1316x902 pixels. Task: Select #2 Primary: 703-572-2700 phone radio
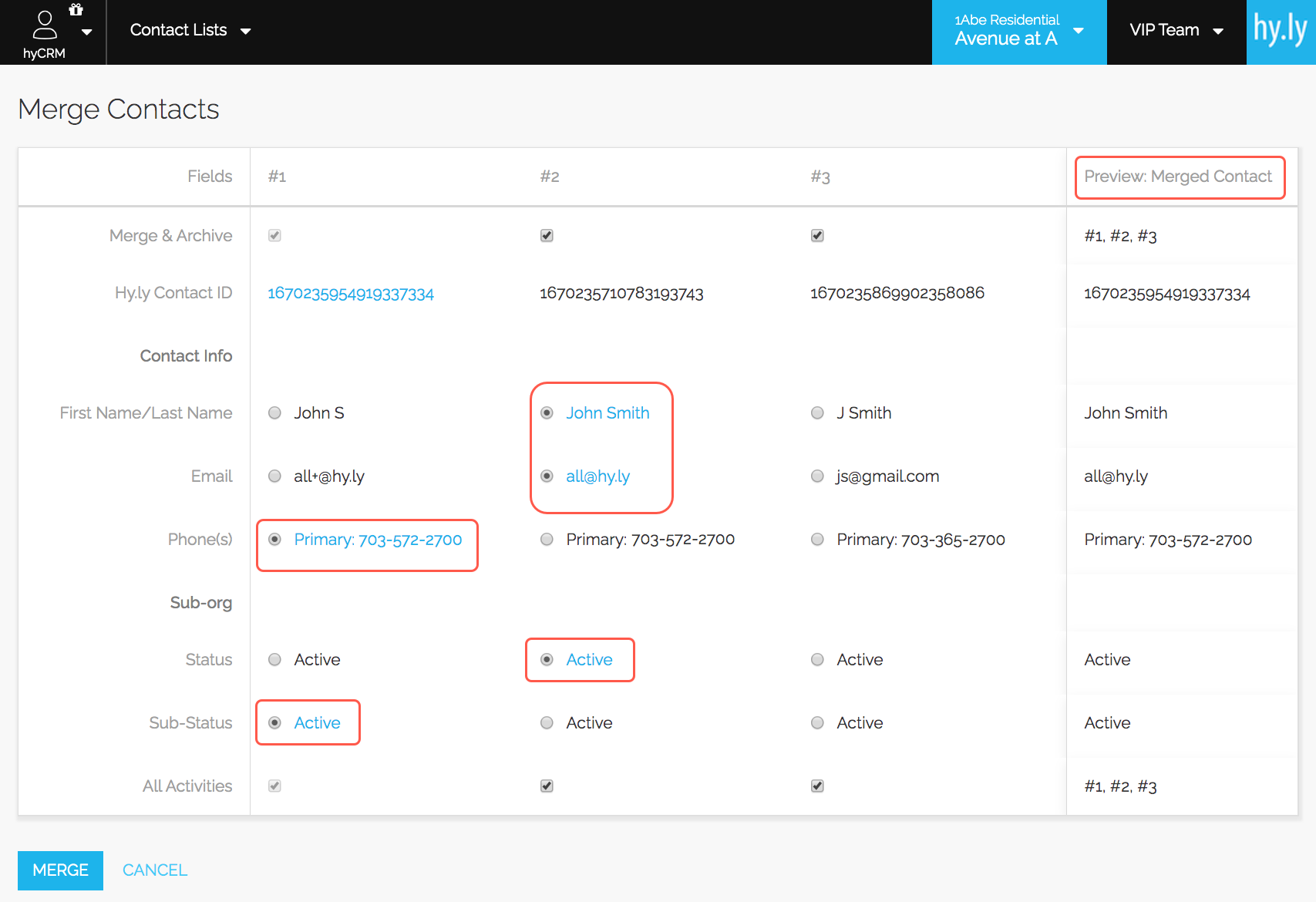[547, 539]
